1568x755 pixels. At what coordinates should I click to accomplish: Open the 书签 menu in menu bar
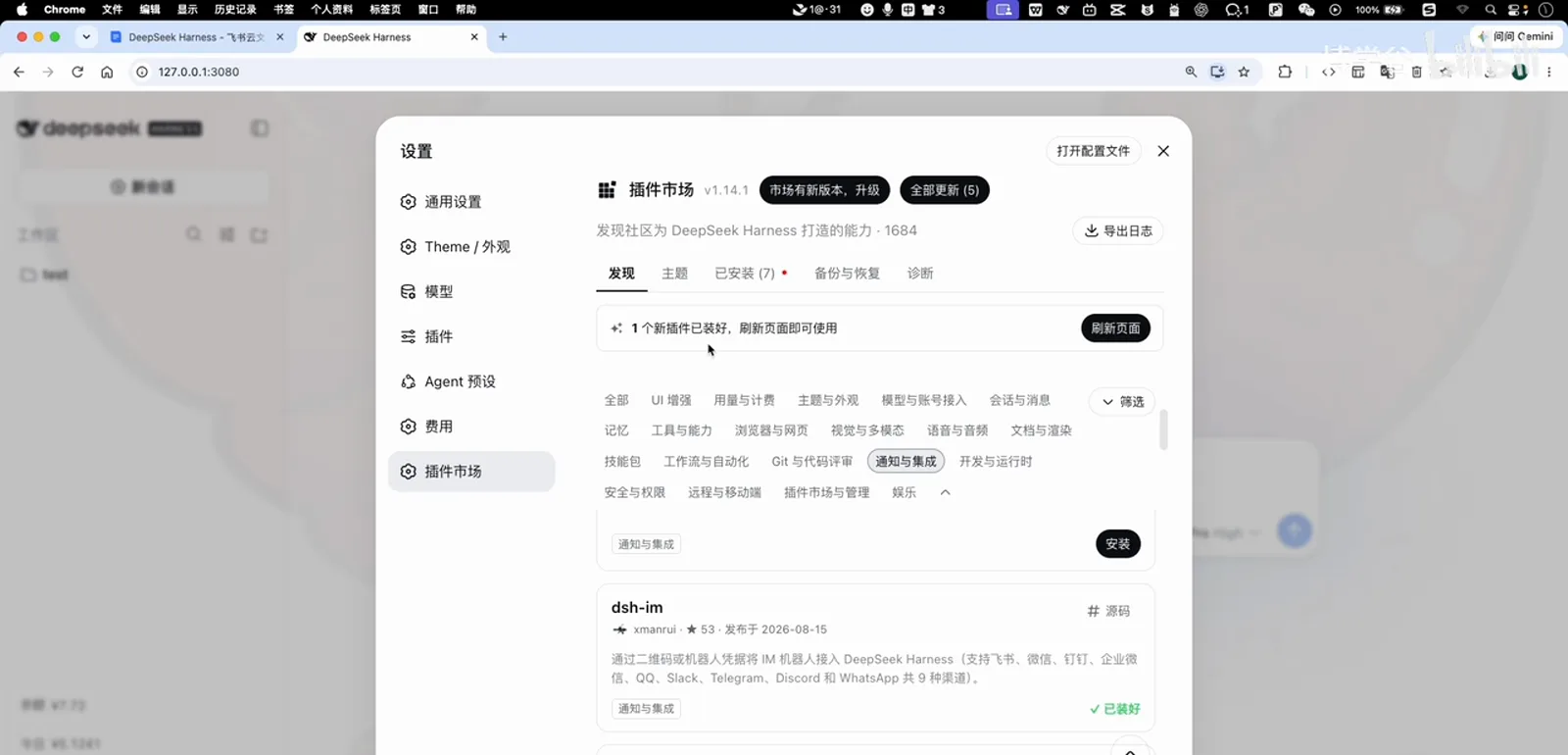click(283, 10)
